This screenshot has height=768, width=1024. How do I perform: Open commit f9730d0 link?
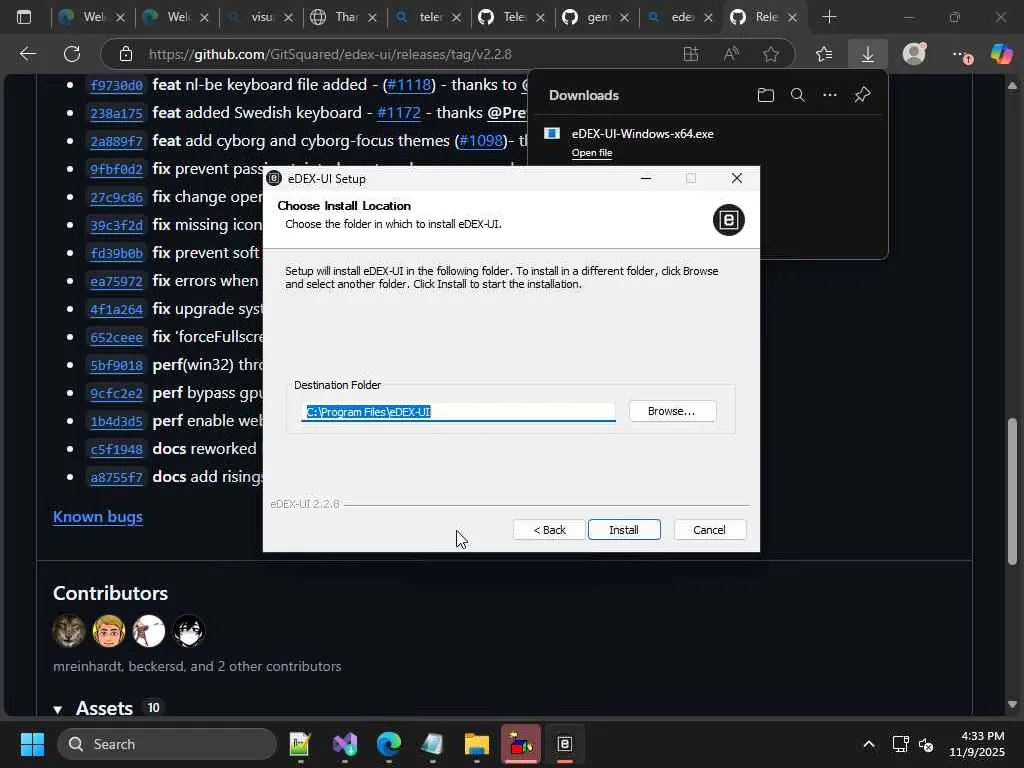tap(116, 85)
